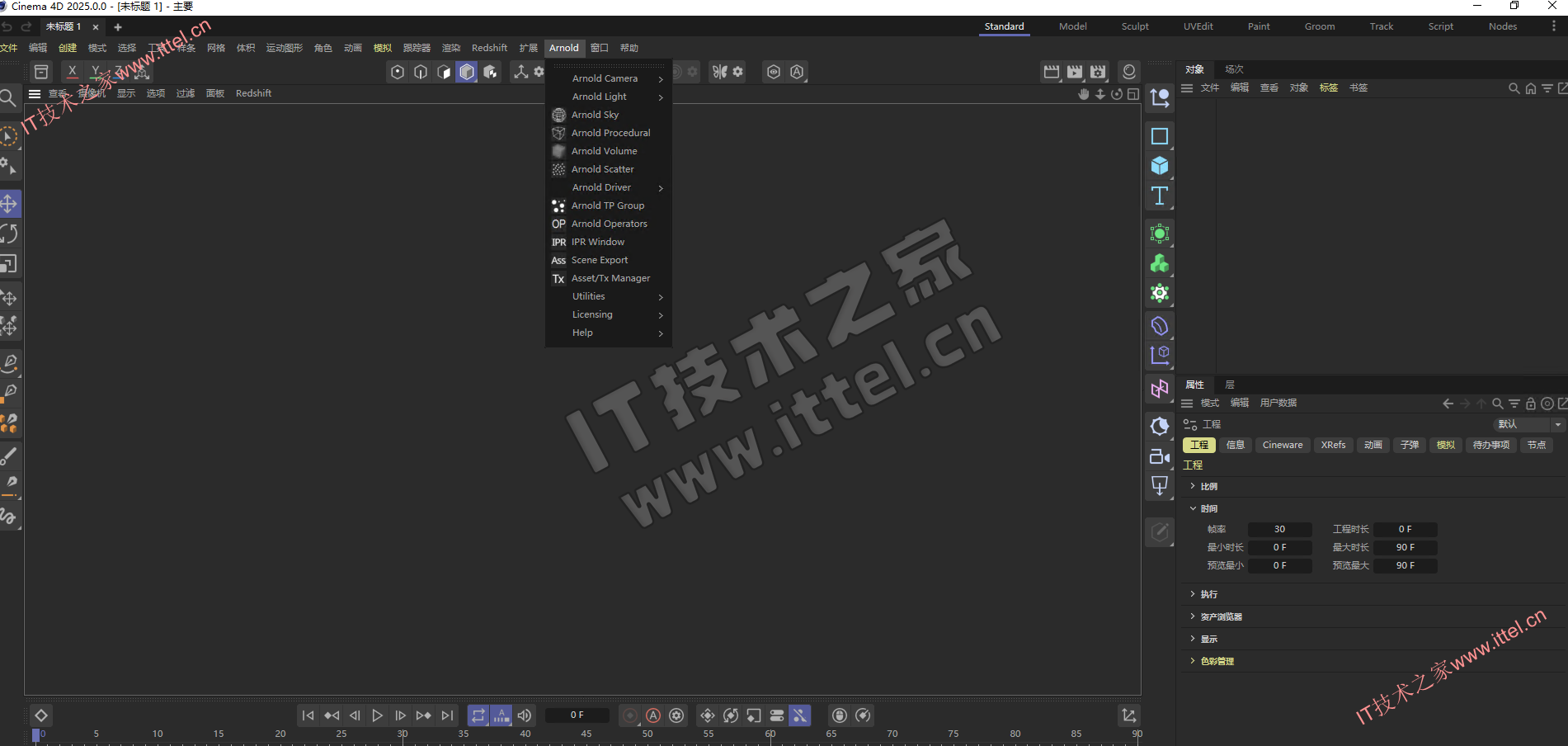Click Render to Picture Viewer icon
This screenshot has width=1568, height=746.
coord(1075,72)
